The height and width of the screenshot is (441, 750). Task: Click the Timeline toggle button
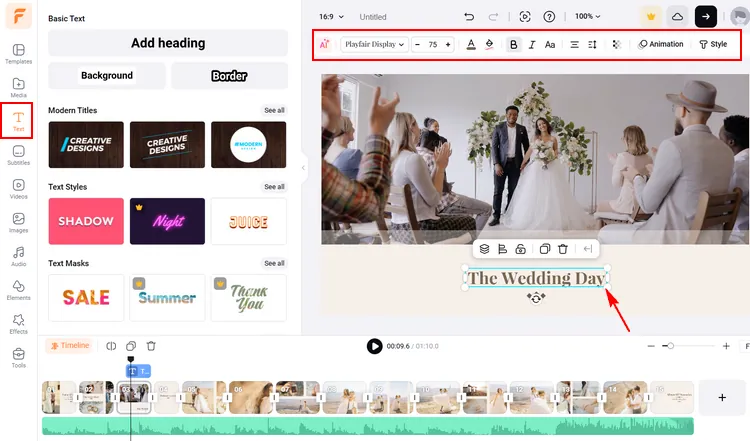coord(70,345)
